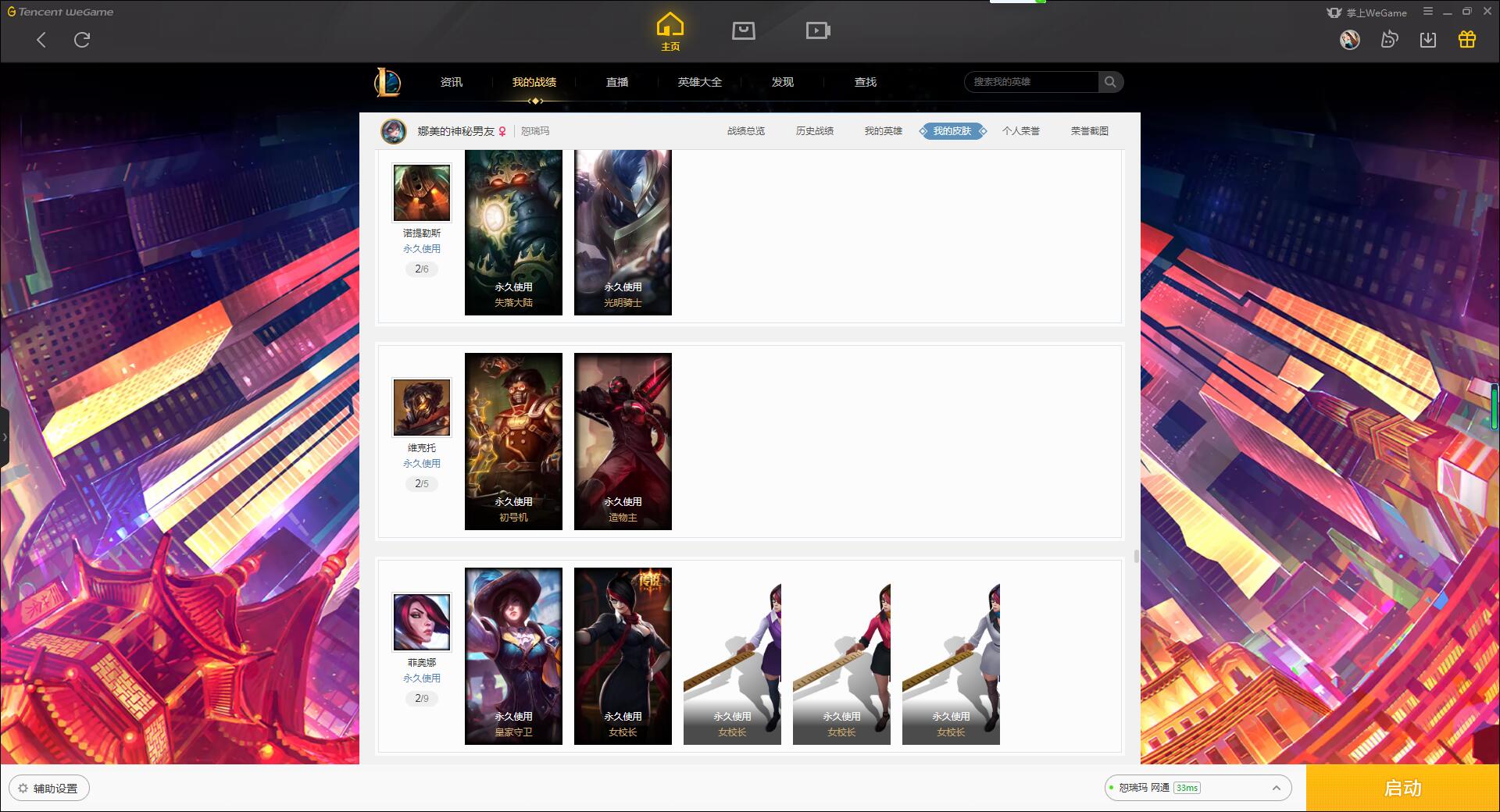Click the 2/9 skin count badge
The image size is (1500, 812).
(422, 699)
